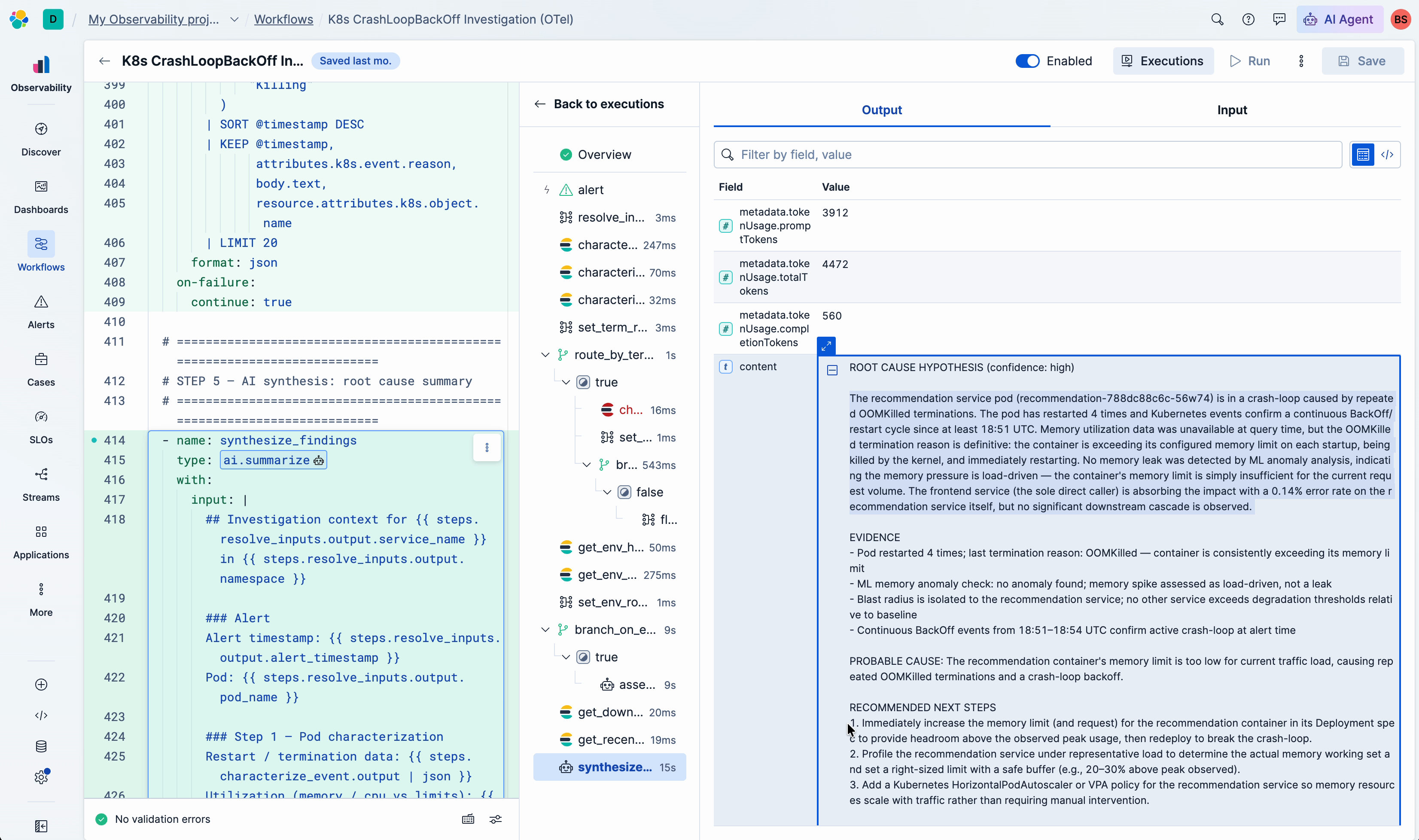Viewport: 1419px width, 840px height.
Task: Click the Saved last mo. badge
Action: pos(356,61)
